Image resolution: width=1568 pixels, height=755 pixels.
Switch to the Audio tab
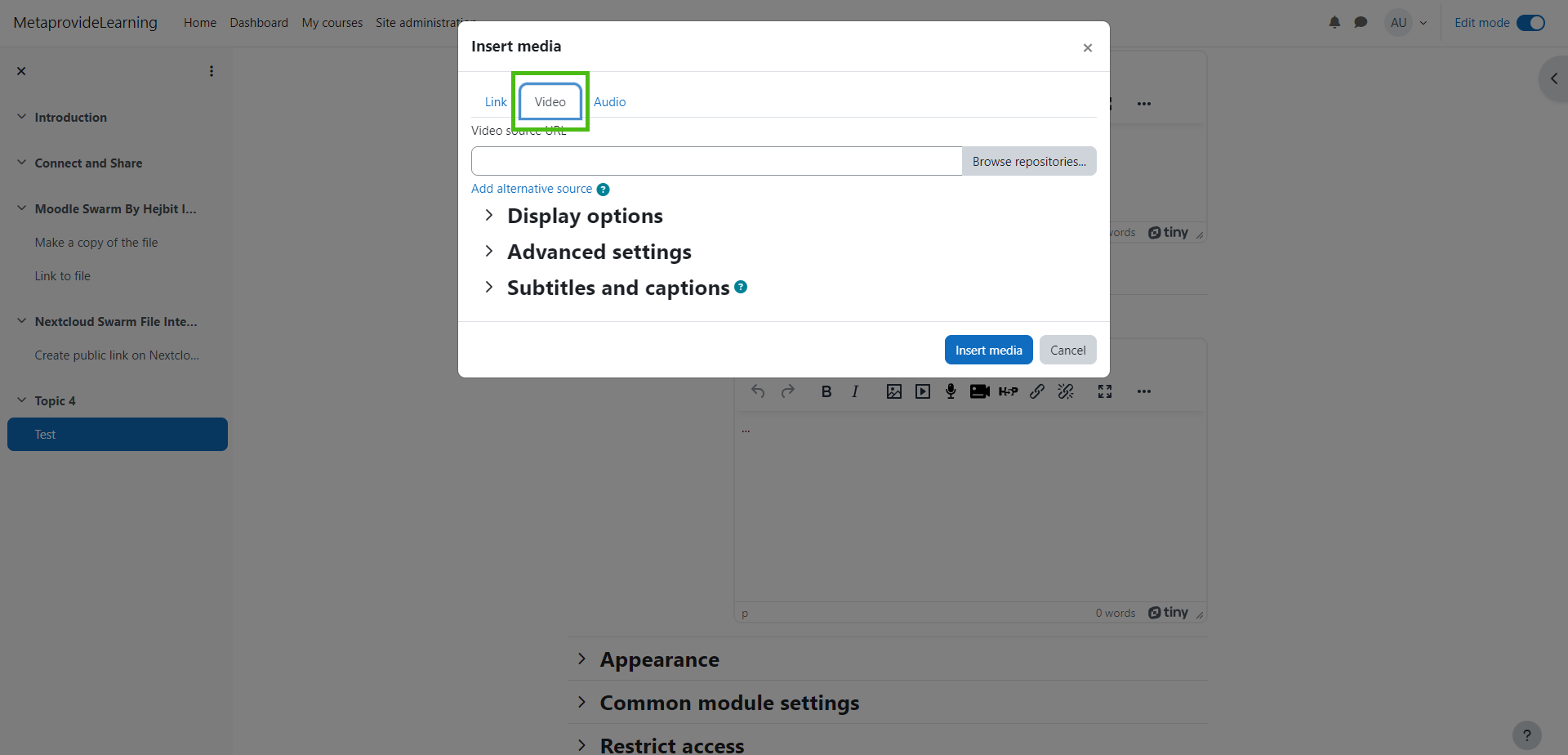(609, 102)
